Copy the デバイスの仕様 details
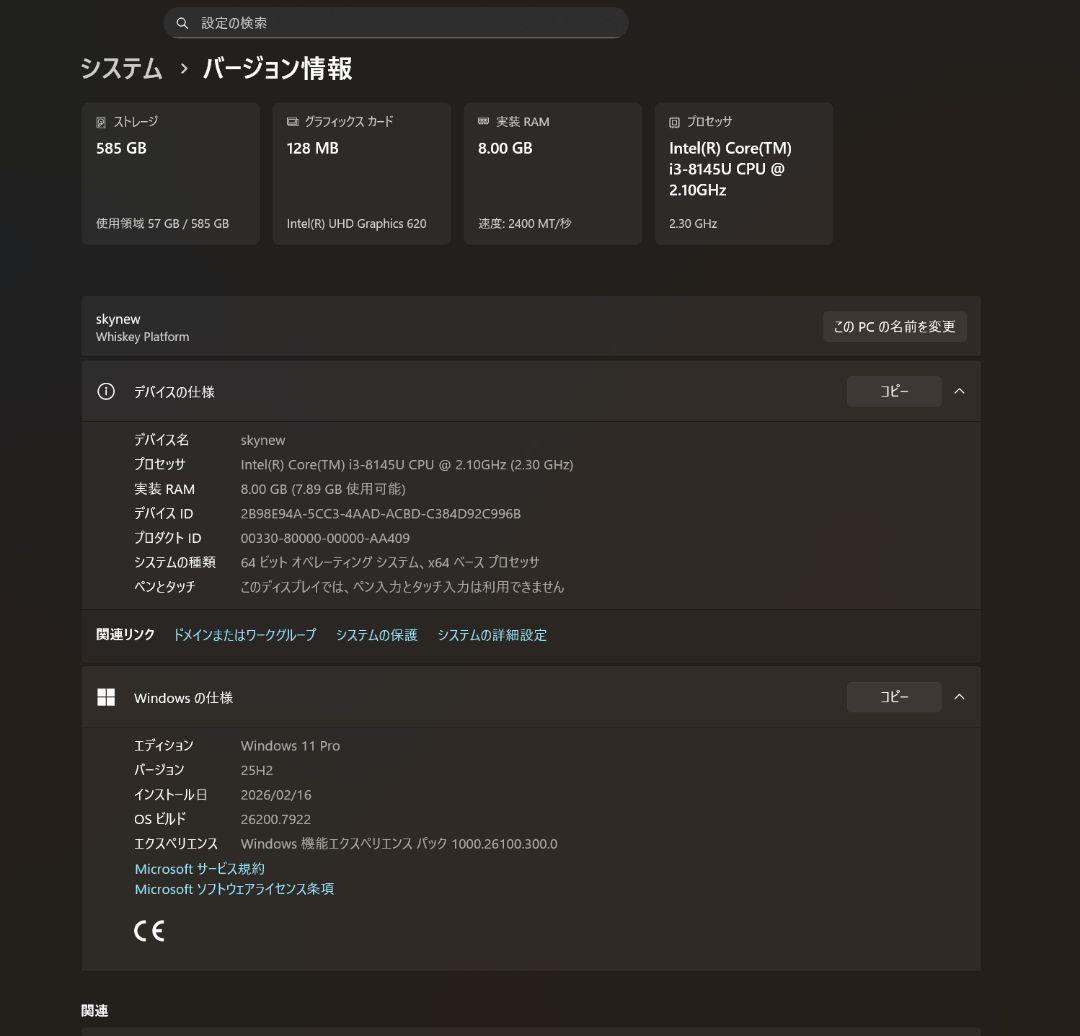 tap(894, 391)
